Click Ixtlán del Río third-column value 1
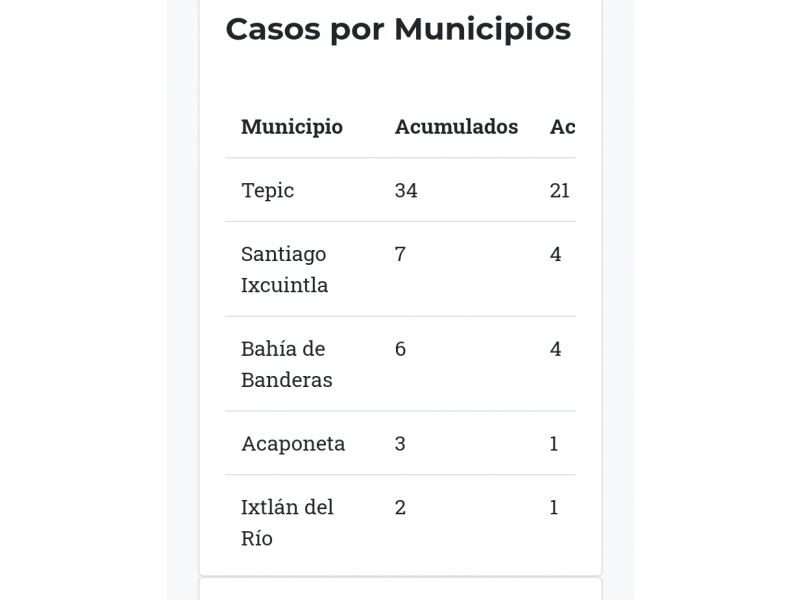This screenshot has height=600, width=800. (554, 507)
